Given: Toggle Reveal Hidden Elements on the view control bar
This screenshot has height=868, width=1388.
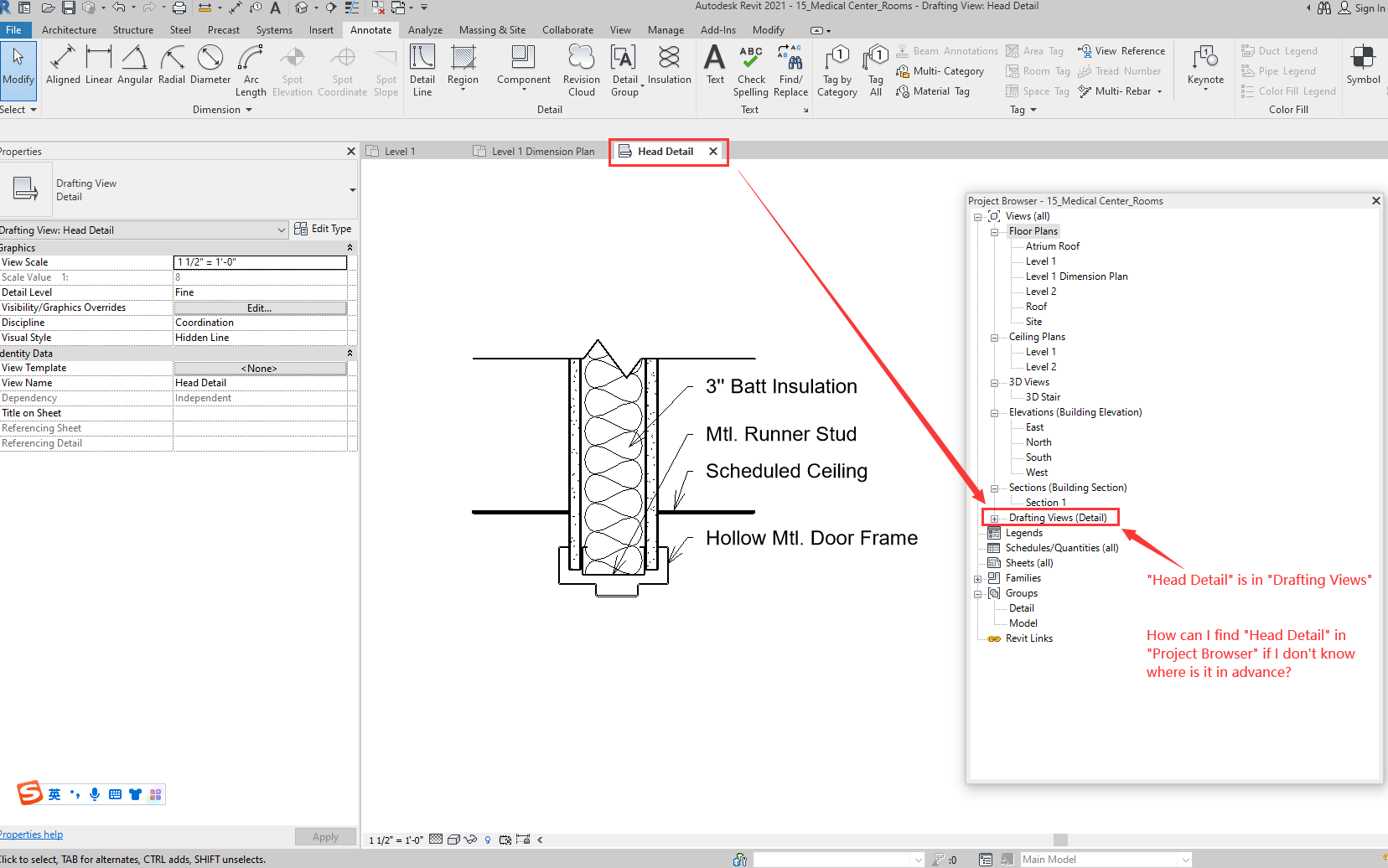Looking at the screenshot, I should 470,839.
